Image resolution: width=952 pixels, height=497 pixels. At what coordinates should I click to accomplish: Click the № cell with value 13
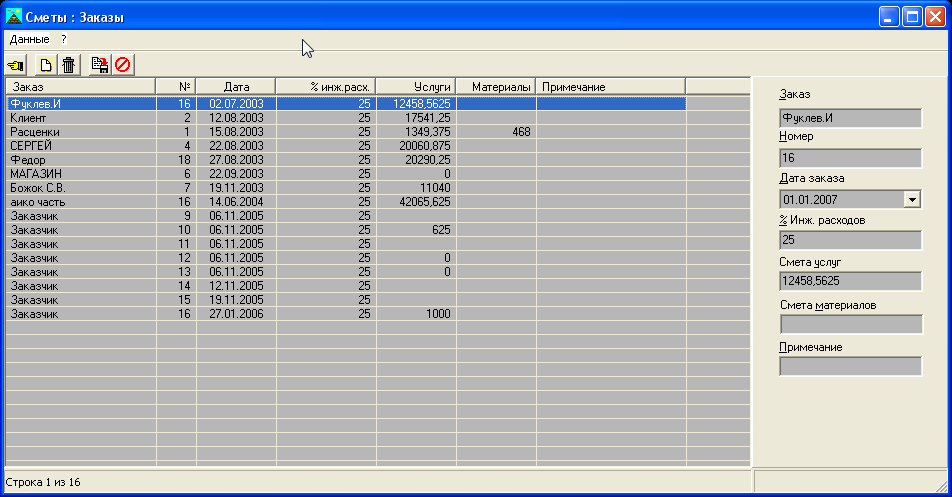176,272
